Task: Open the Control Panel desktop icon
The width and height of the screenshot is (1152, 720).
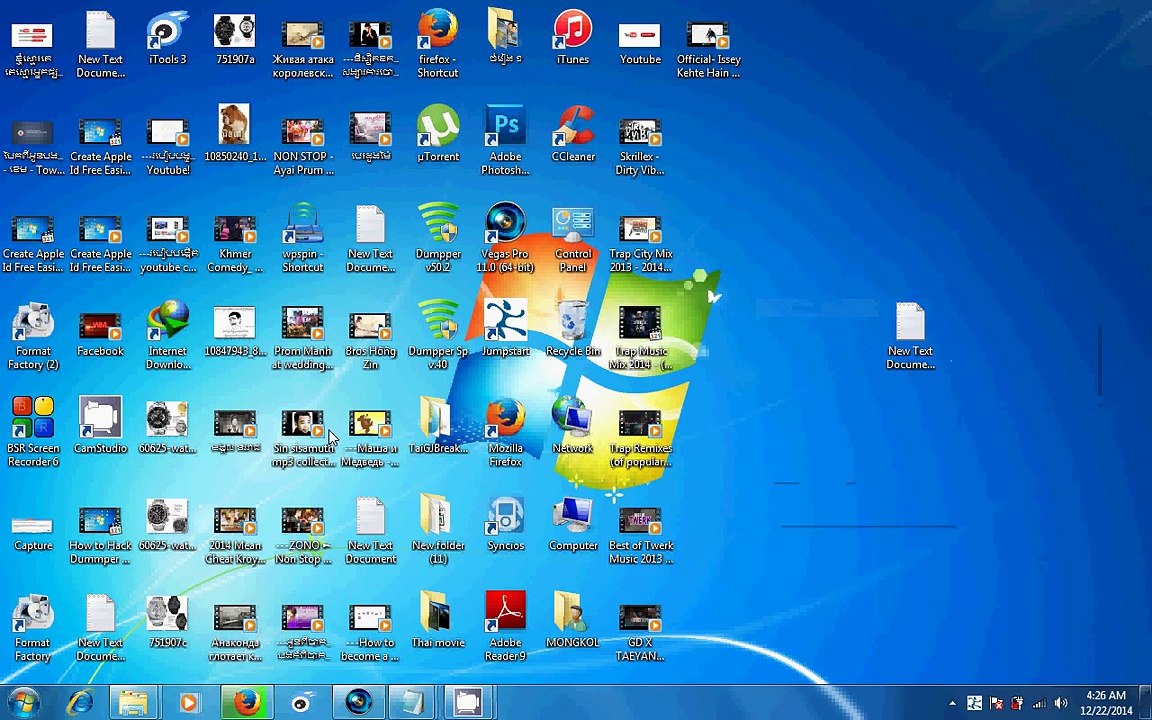Action: [573, 239]
